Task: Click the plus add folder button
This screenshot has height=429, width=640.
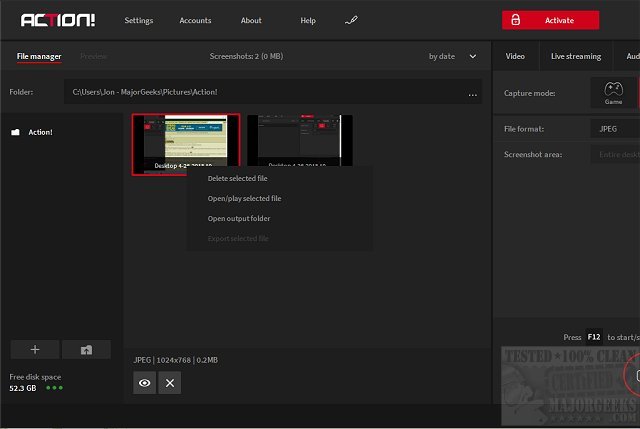Action: pyautogui.click(x=34, y=349)
